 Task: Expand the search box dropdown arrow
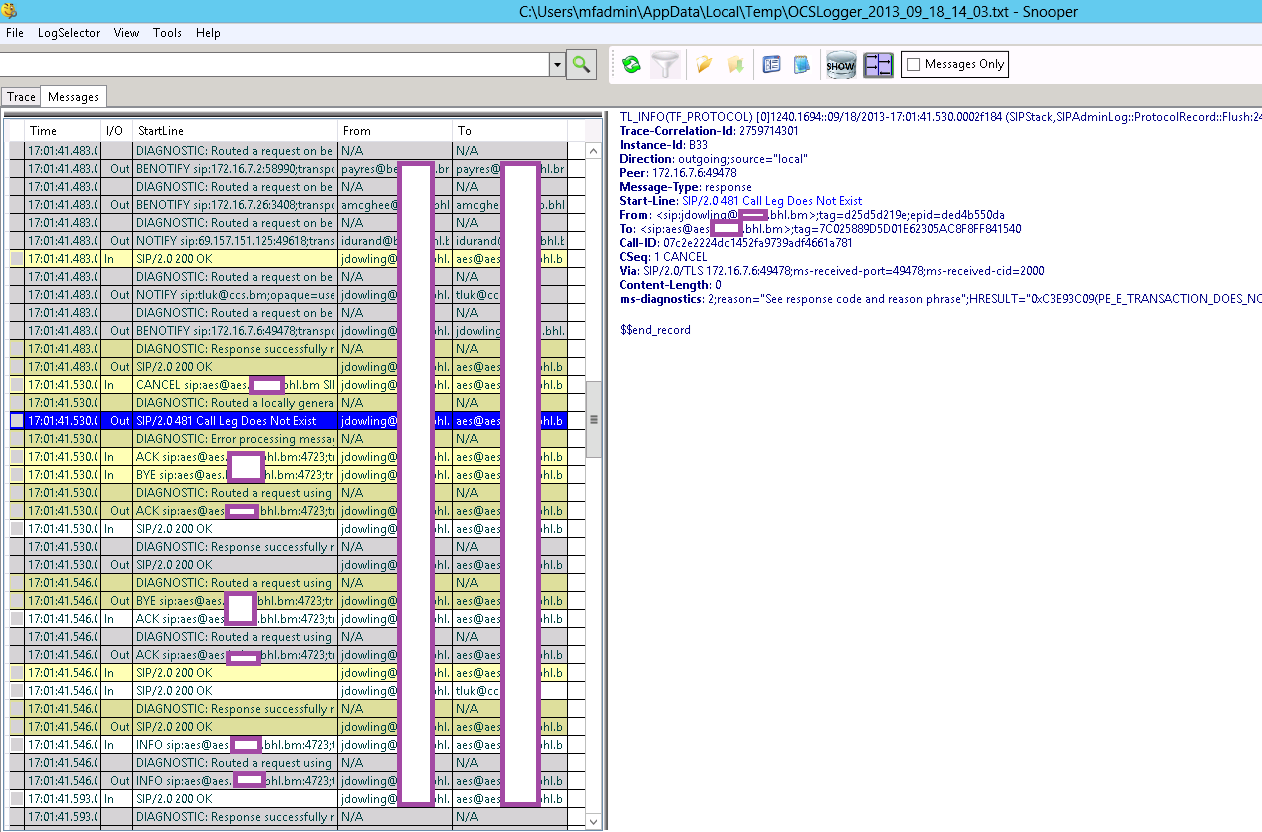pos(557,65)
